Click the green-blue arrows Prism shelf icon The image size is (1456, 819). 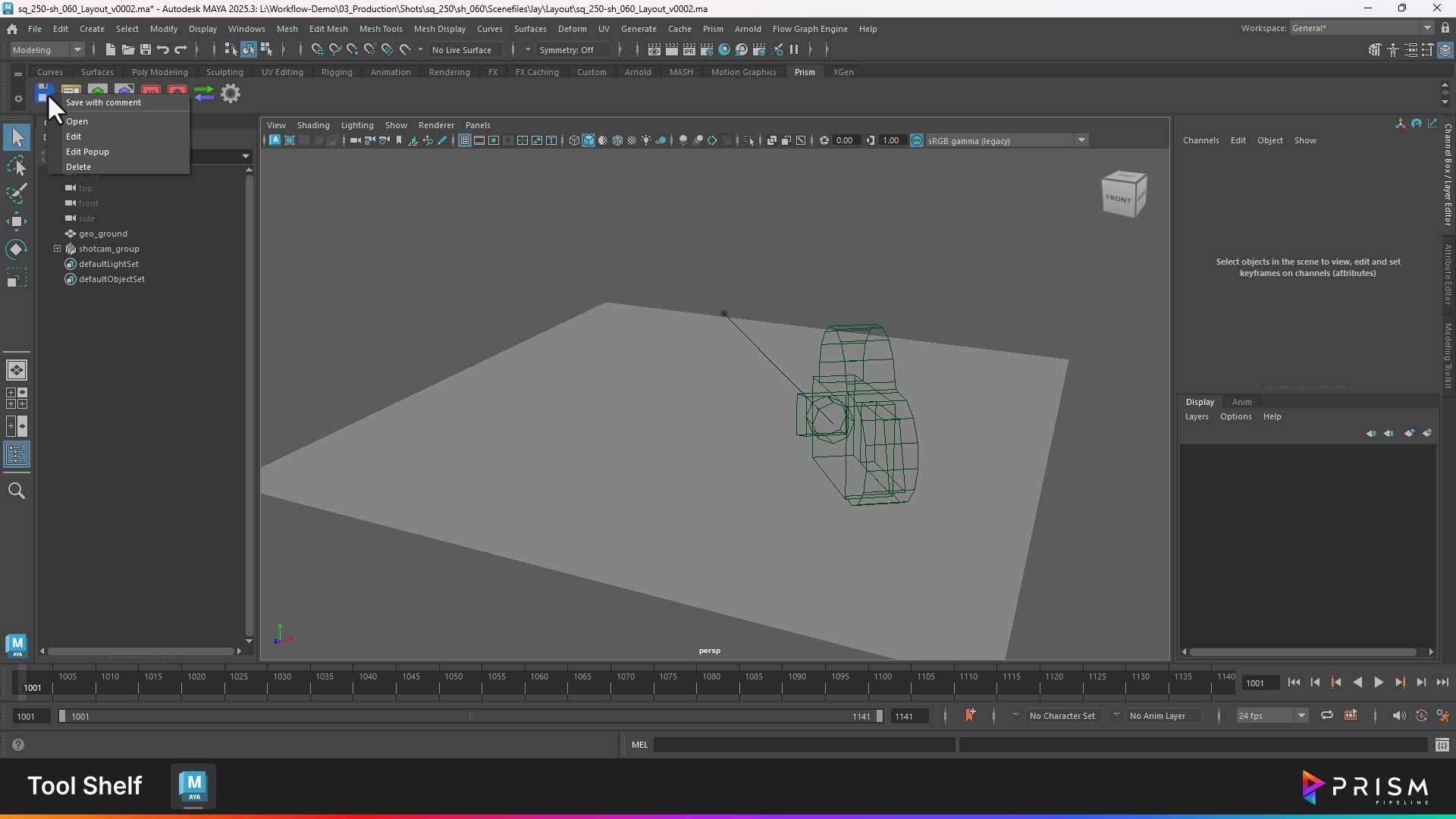tap(203, 93)
